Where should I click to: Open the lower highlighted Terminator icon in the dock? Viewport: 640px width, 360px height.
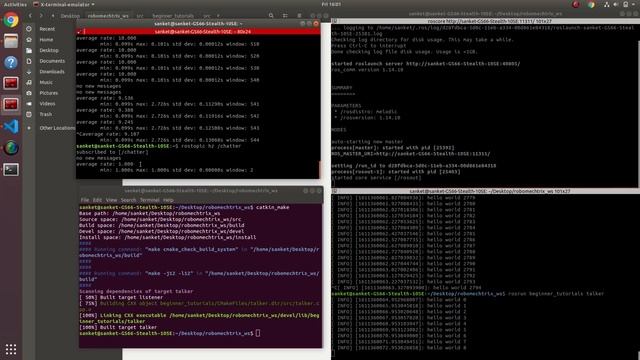pos(11,104)
